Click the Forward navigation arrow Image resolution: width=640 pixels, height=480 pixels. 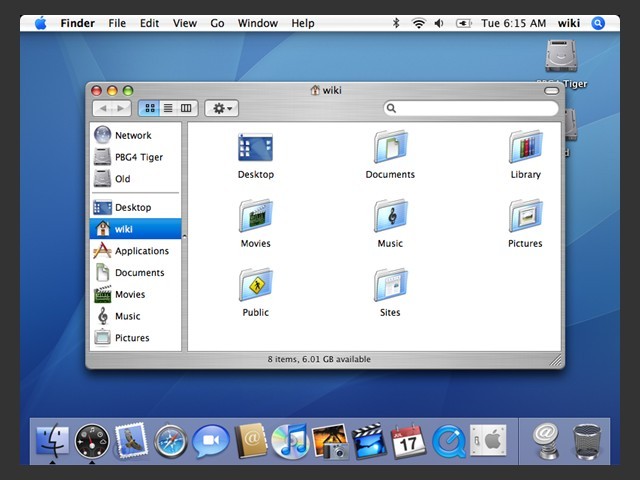pyautogui.click(x=121, y=108)
